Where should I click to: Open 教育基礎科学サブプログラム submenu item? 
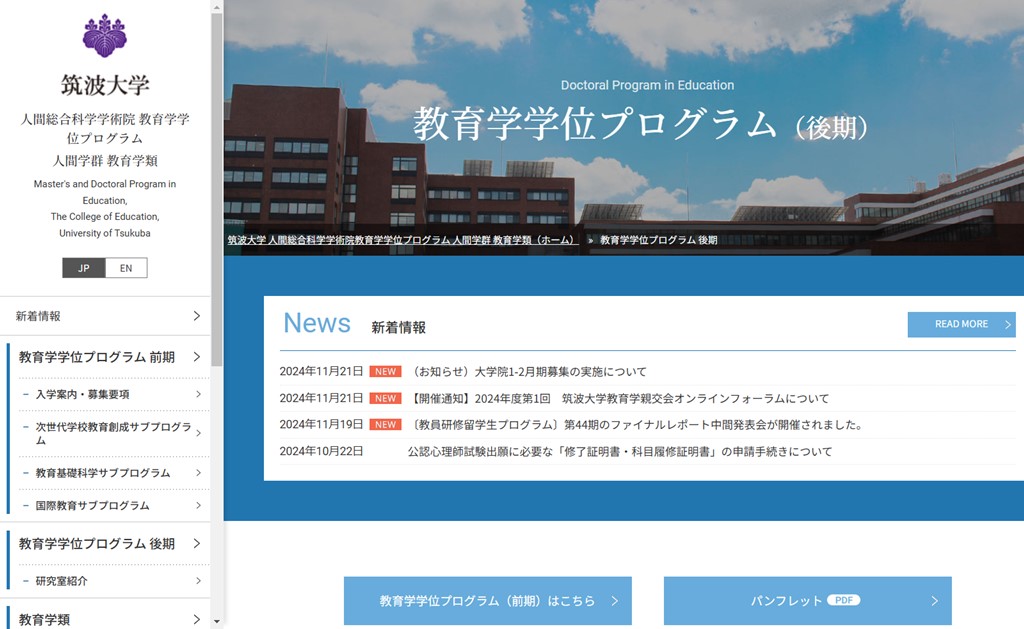[x=114, y=473]
